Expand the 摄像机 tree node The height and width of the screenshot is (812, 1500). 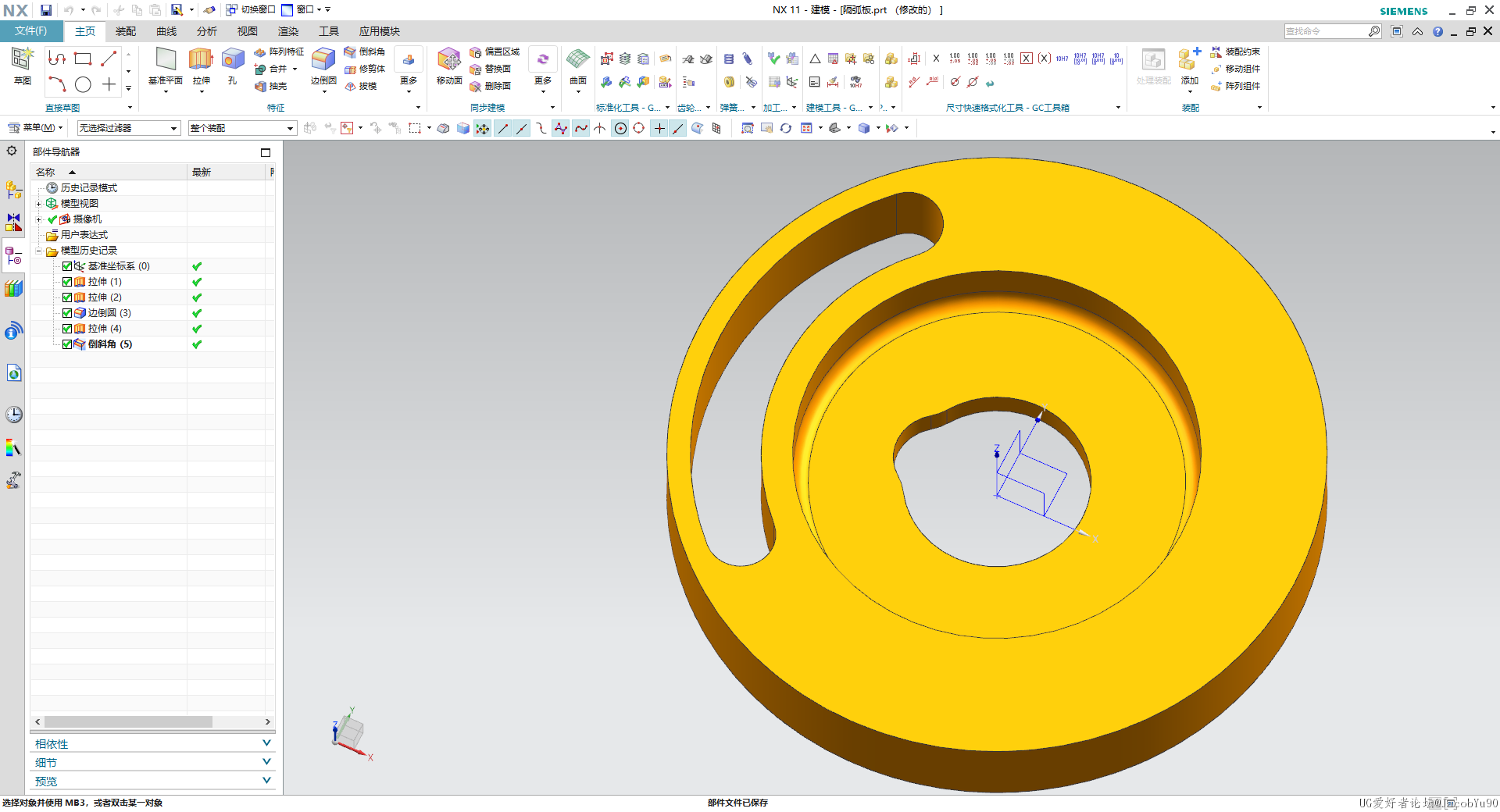click(x=38, y=219)
